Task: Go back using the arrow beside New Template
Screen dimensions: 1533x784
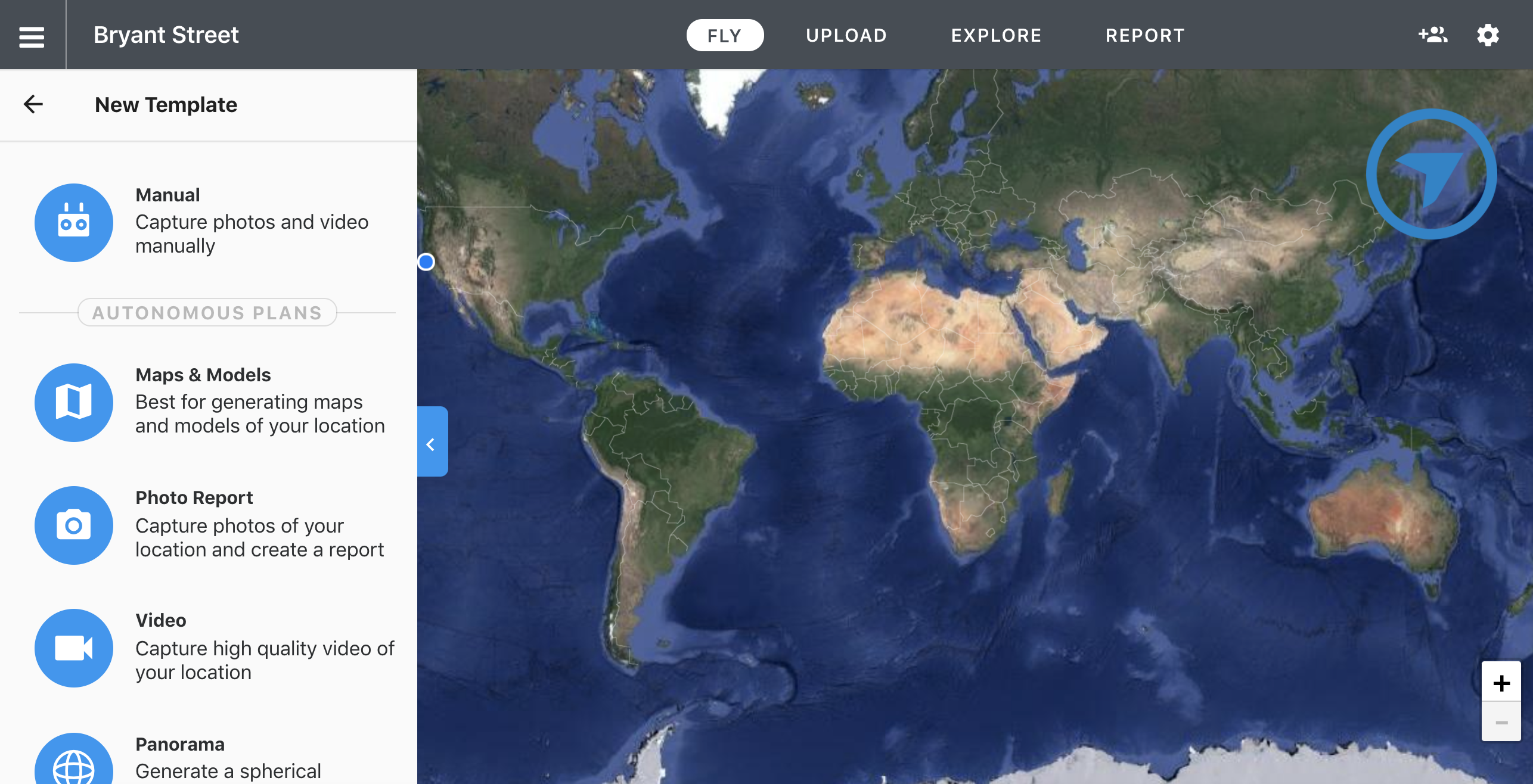Action: (33, 104)
